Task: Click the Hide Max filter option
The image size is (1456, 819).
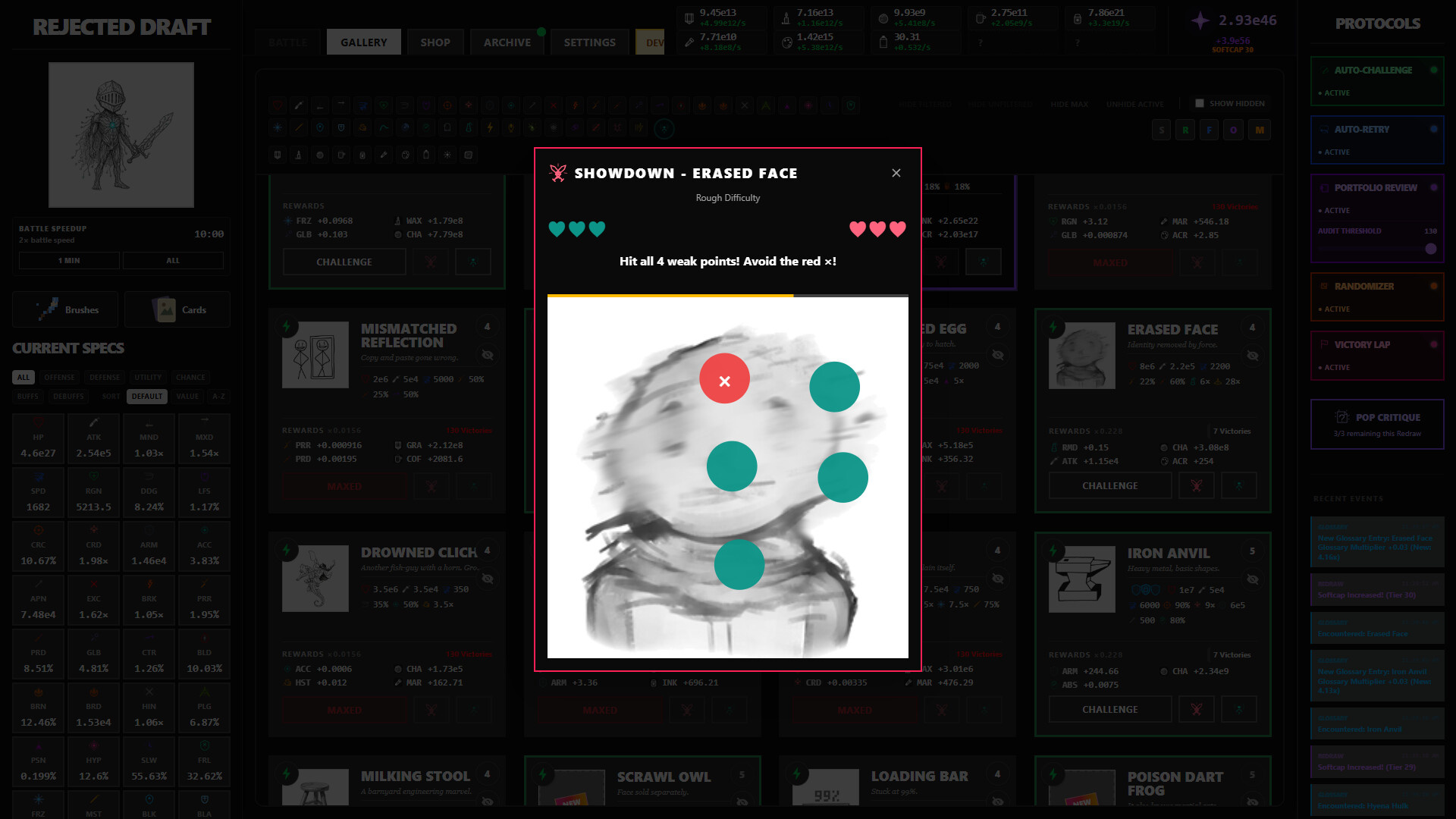Action: [x=1069, y=104]
